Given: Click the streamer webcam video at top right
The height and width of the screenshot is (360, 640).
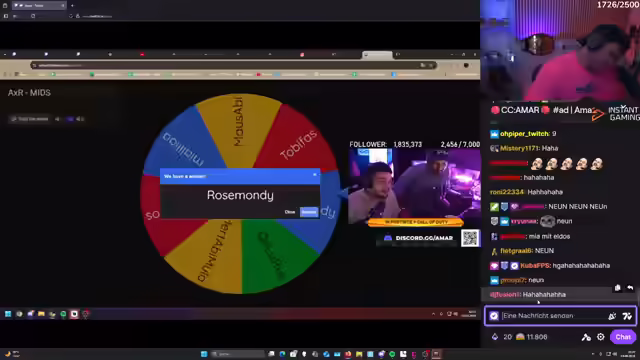Looking at the screenshot, I should [x=560, y=50].
